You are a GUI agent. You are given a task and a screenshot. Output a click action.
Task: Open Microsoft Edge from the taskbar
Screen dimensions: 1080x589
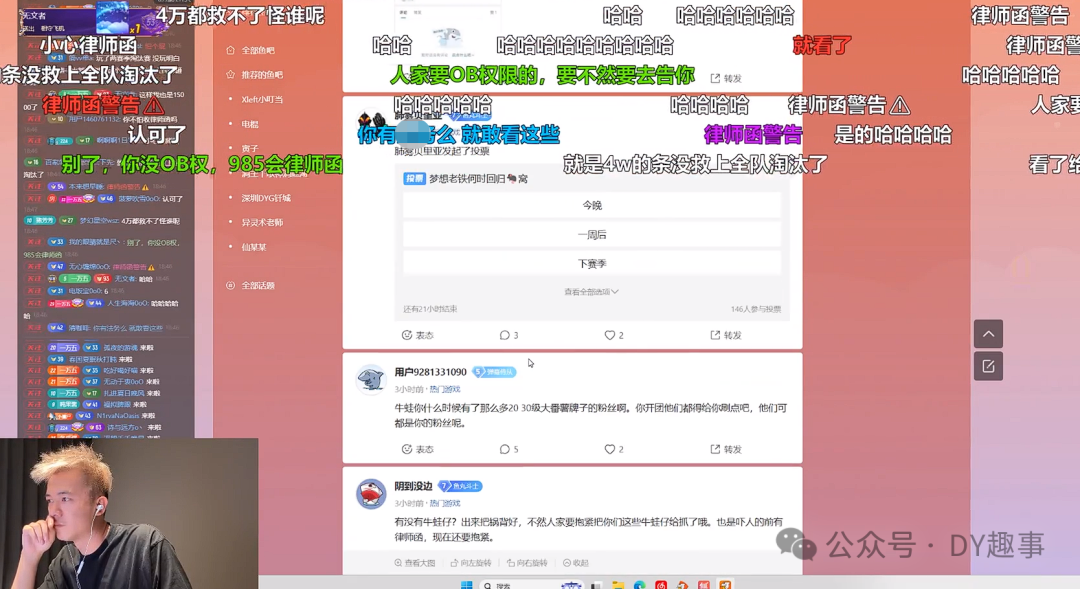point(640,585)
